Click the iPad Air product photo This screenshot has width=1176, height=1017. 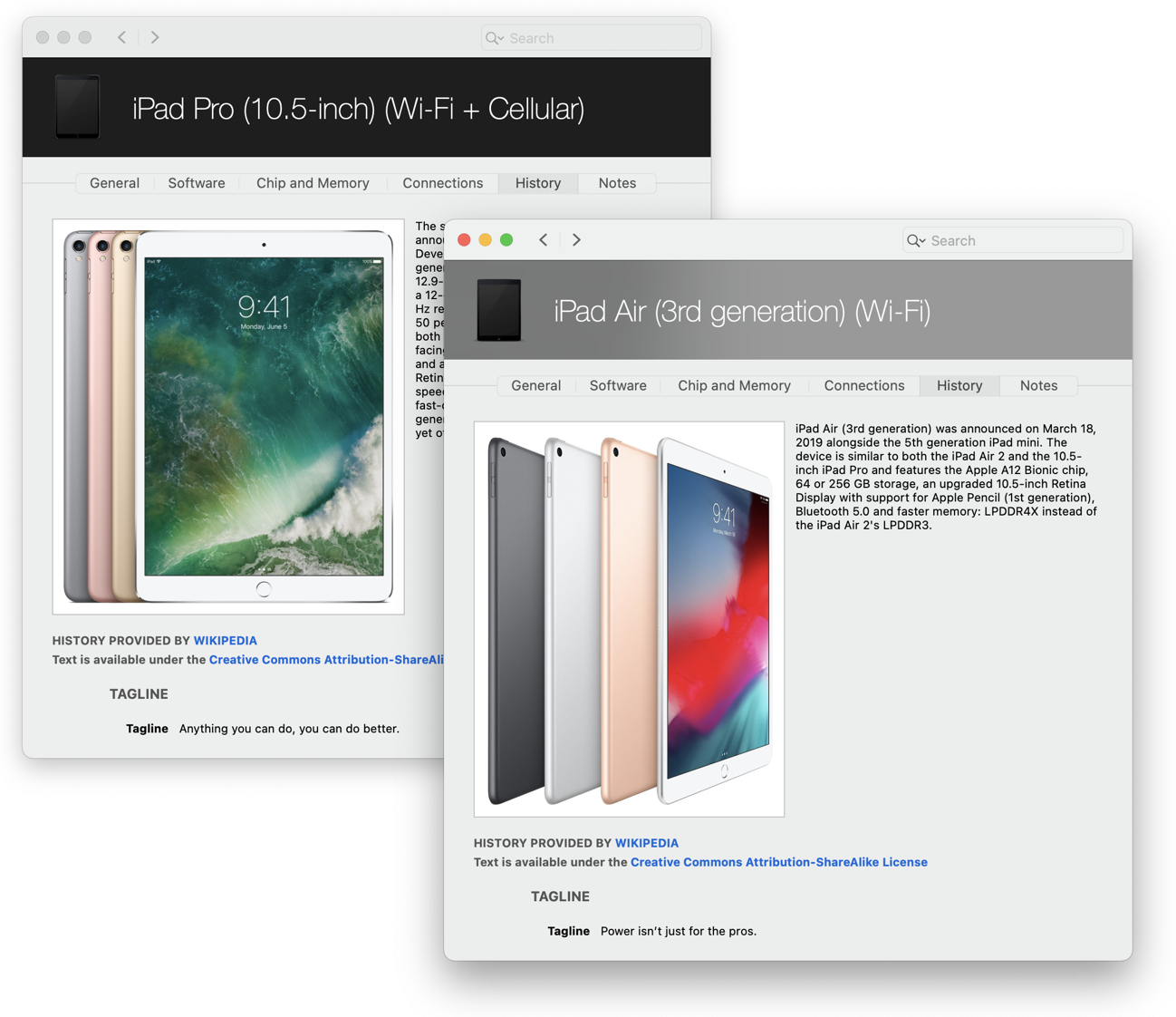tap(629, 617)
